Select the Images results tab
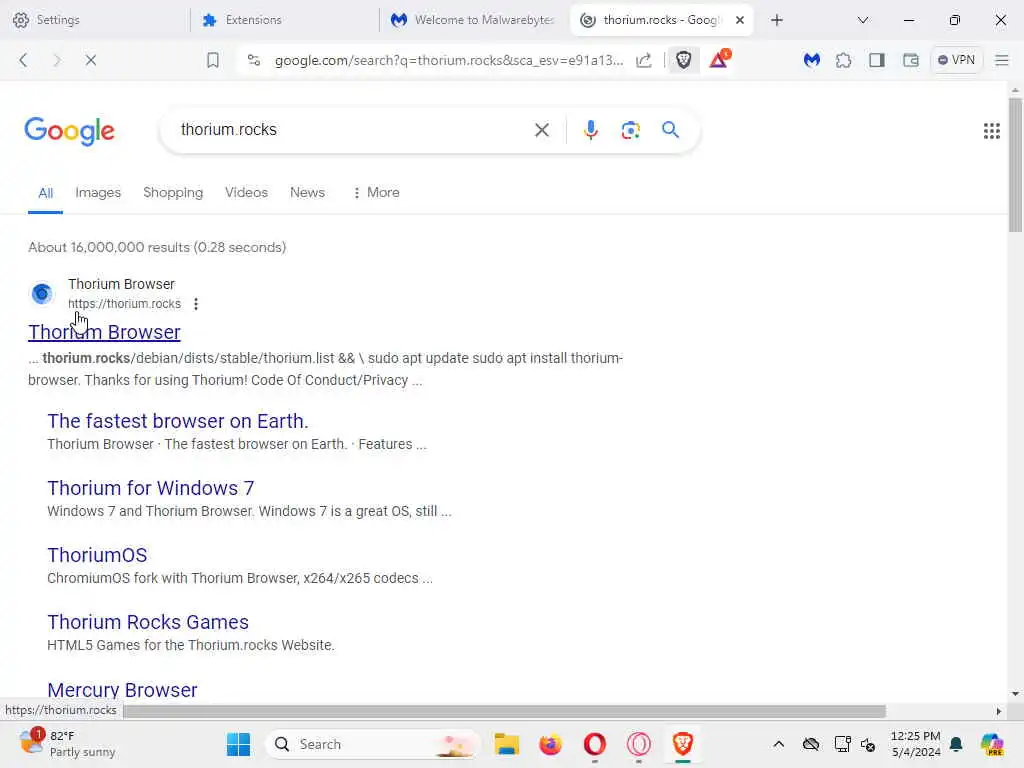1024x768 pixels. click(x=98, y=193)
